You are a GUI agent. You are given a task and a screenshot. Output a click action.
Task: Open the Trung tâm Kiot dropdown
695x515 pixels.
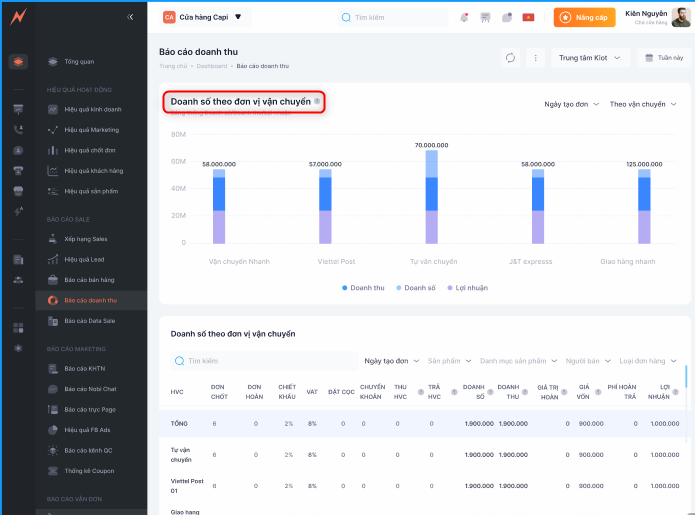coord(590,58)
